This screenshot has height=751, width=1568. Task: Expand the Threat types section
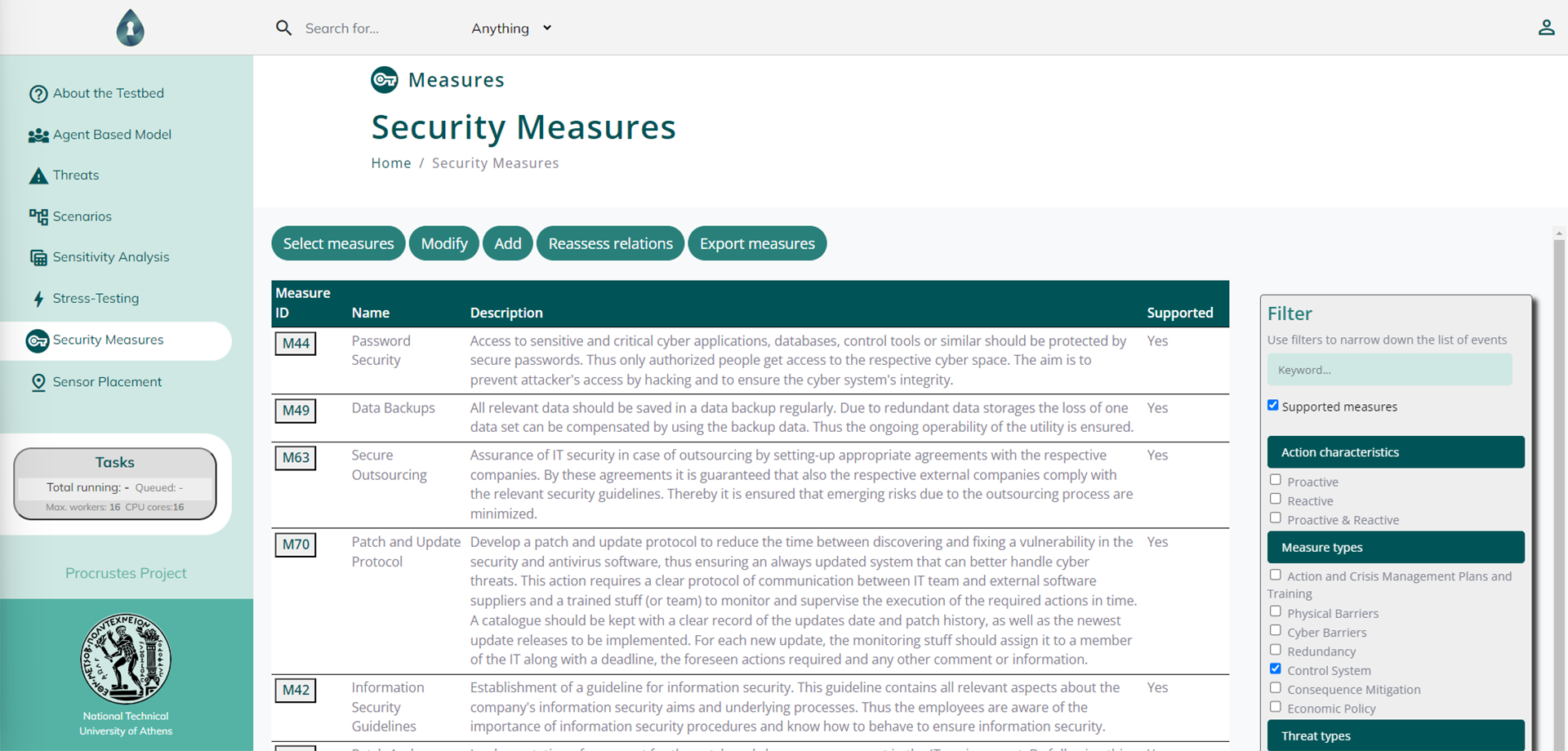click(x=1396, y=735)
